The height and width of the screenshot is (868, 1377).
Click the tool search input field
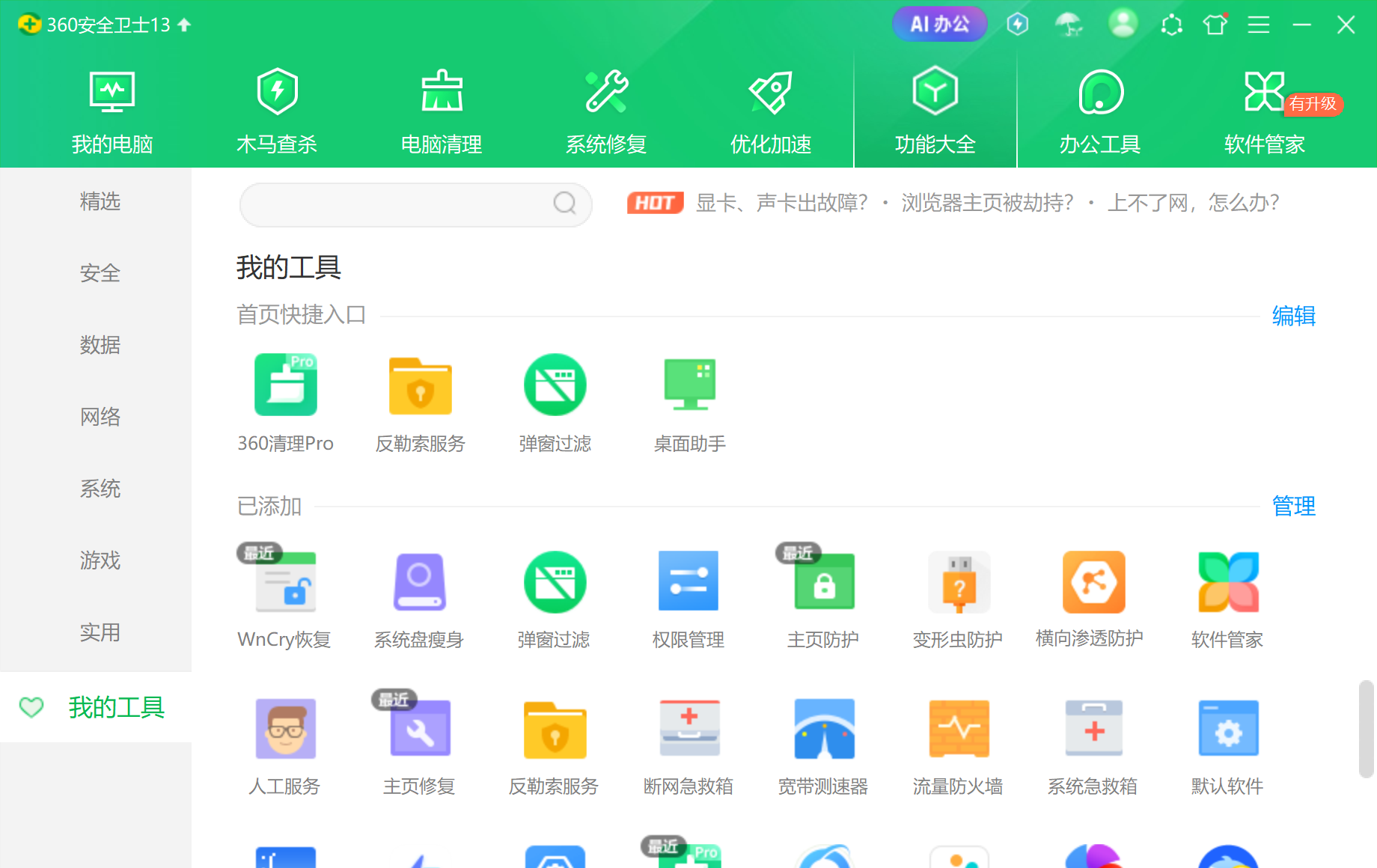[415, 204]
